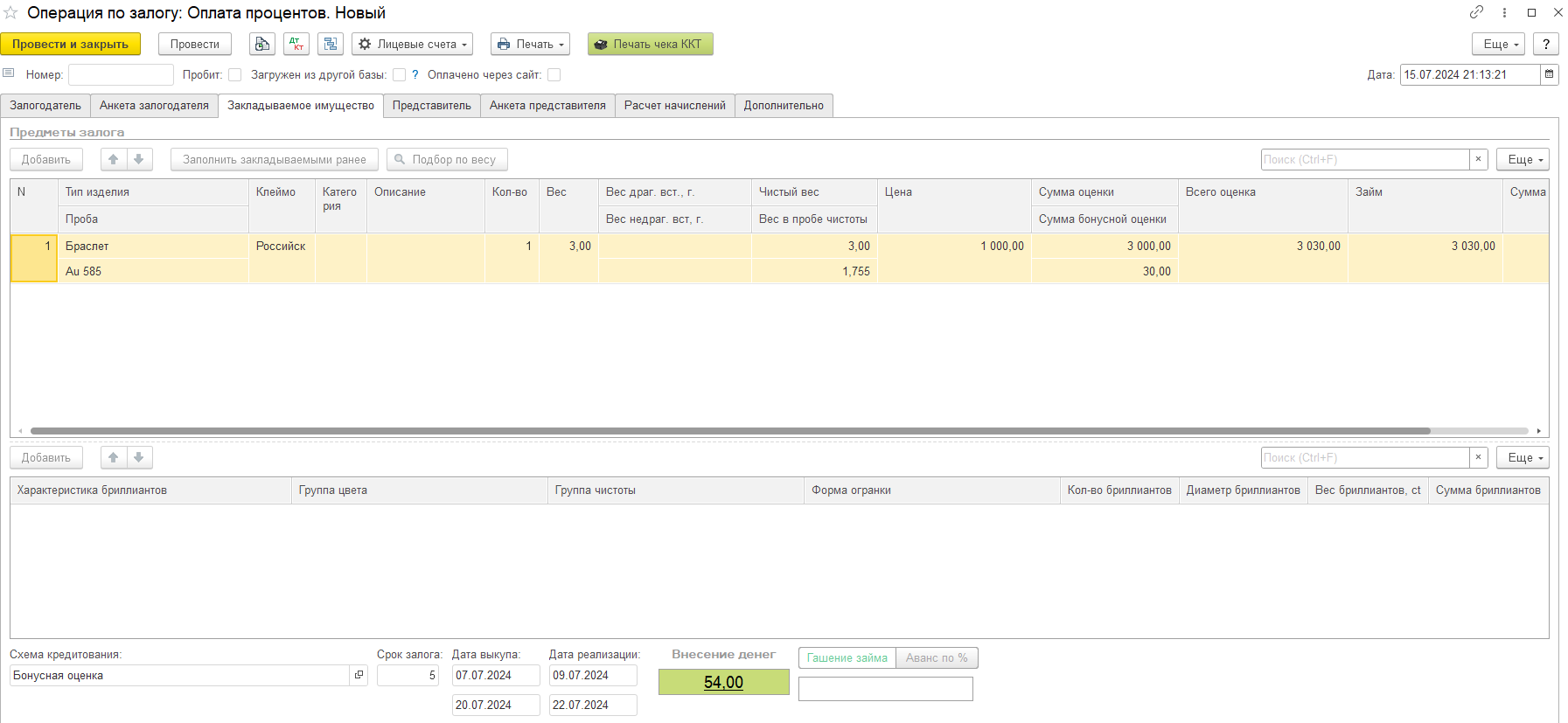Viewport: 1568px width, 723px height.
Task: Click the comment icon left of Номер
Action: (x=9, y=73)
